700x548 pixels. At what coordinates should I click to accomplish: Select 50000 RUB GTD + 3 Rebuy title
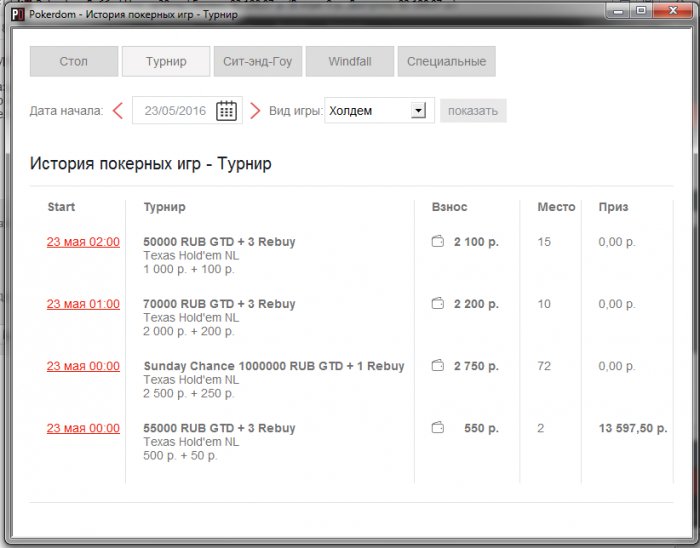[x=219, y=242]
